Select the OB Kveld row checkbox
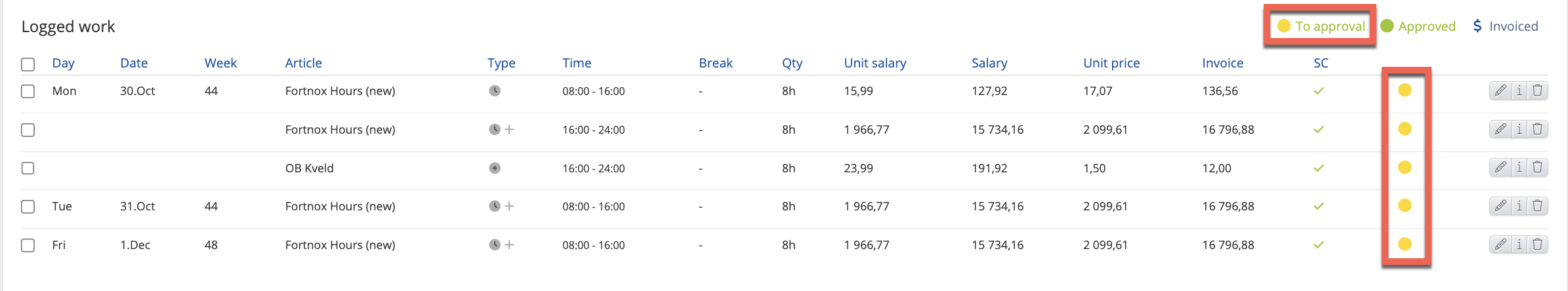The width and height of the screenshot is (1568, 291). coord(28,168)
